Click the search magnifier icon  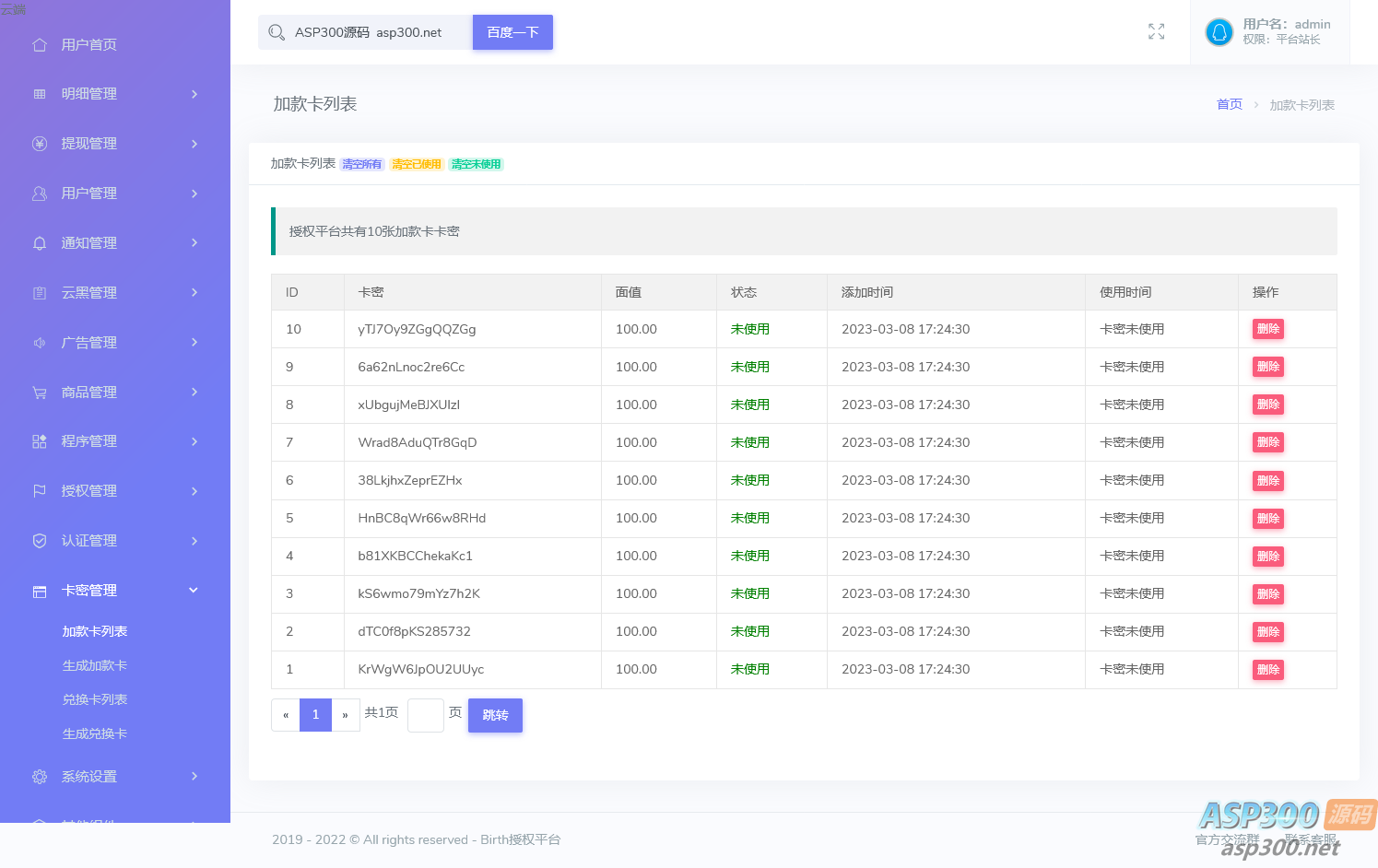277,32
